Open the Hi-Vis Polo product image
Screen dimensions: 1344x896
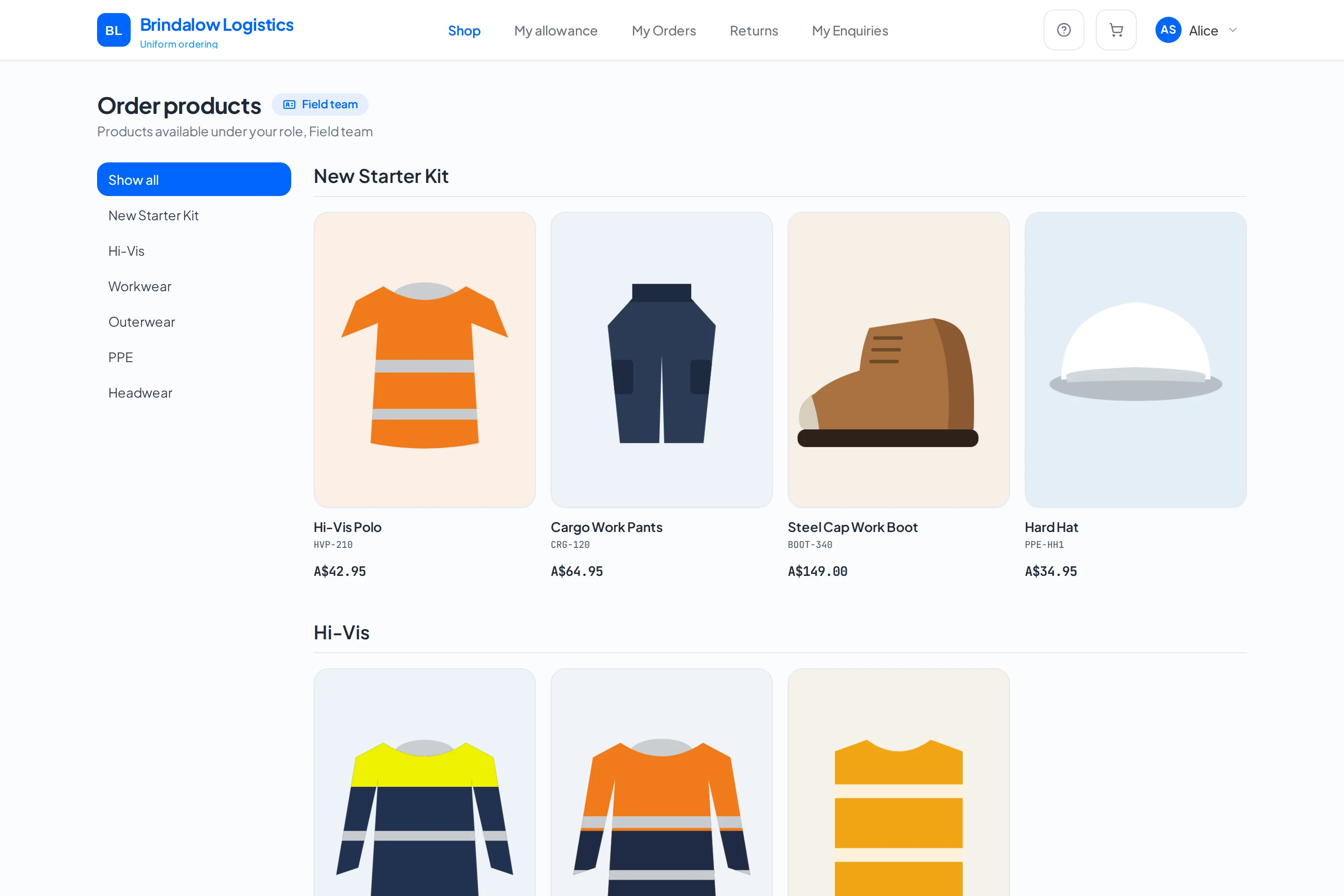425,359
